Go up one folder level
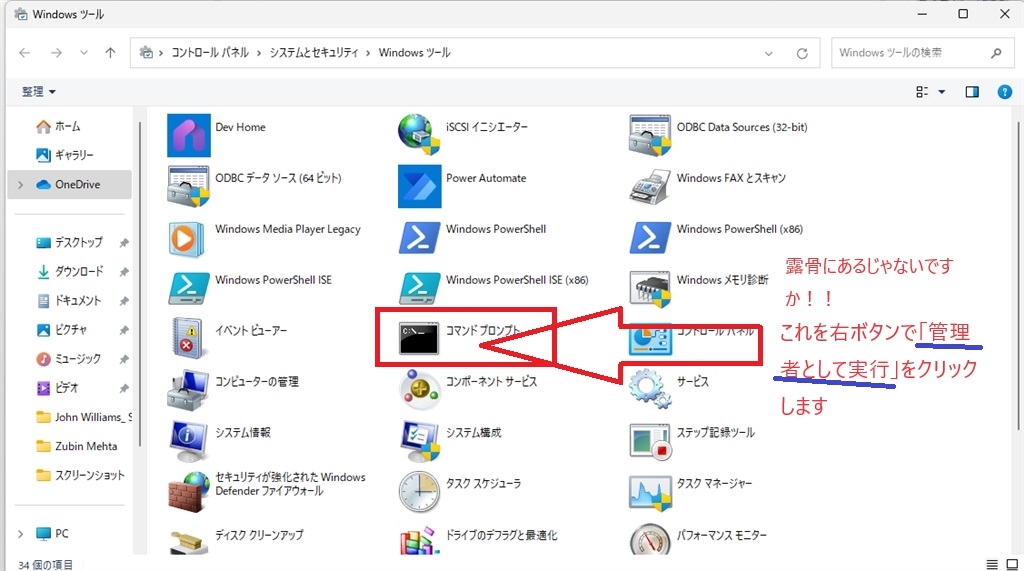The width and height of the screenshot is (1024, 571). coord(110,53)
